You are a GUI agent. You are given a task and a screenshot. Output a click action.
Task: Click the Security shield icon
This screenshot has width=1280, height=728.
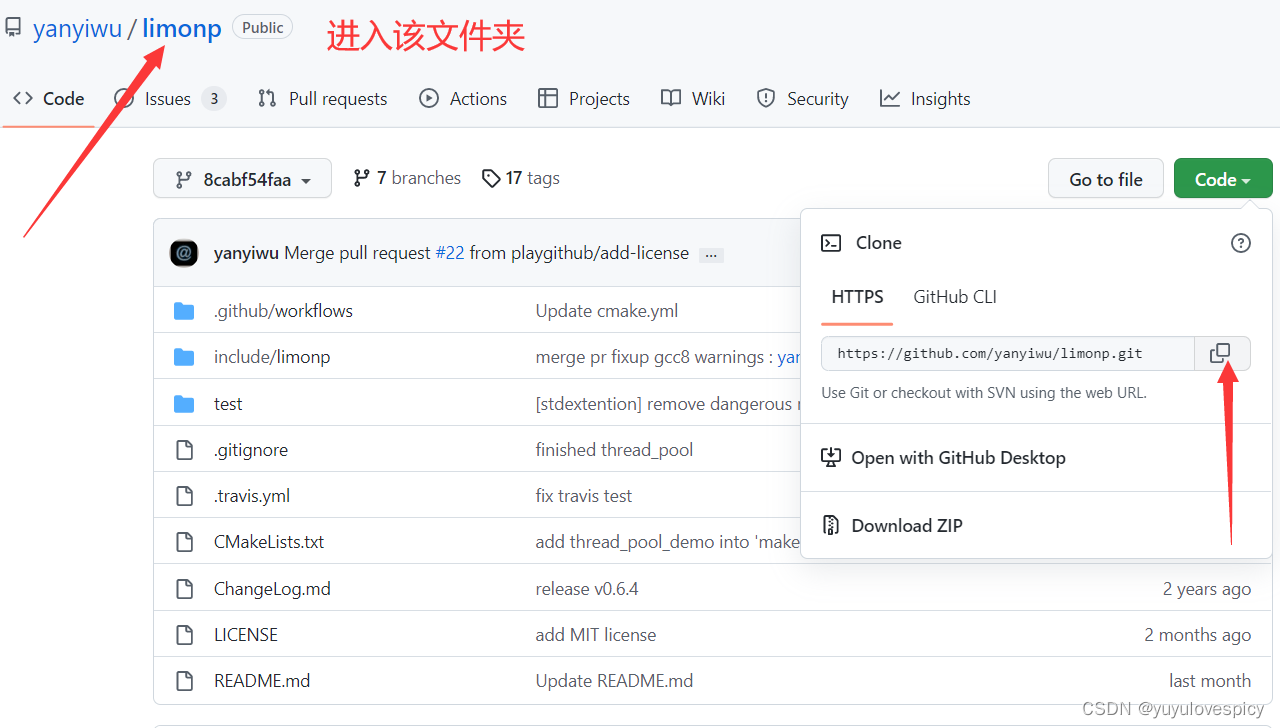[765, 98]
